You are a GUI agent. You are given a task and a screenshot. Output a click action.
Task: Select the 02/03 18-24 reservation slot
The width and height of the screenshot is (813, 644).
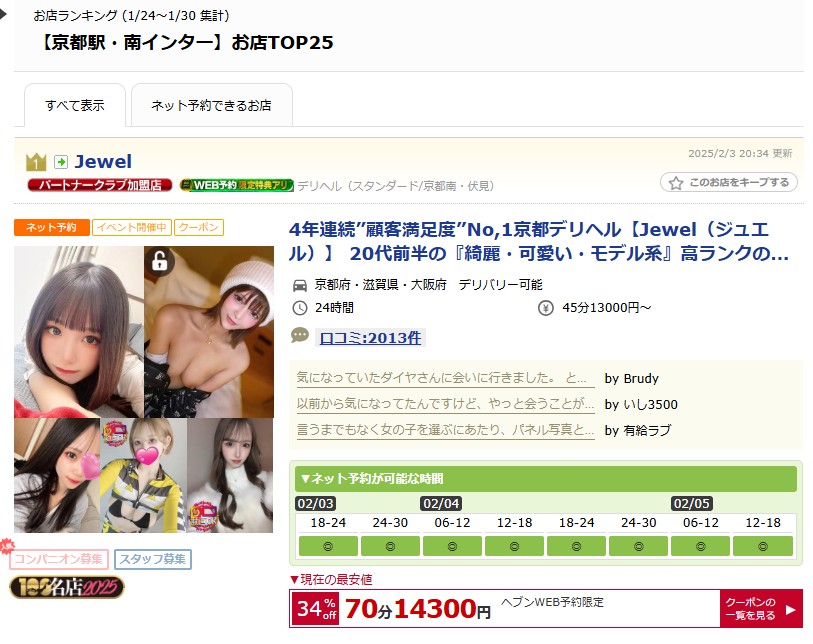click(x=328, y=546)
